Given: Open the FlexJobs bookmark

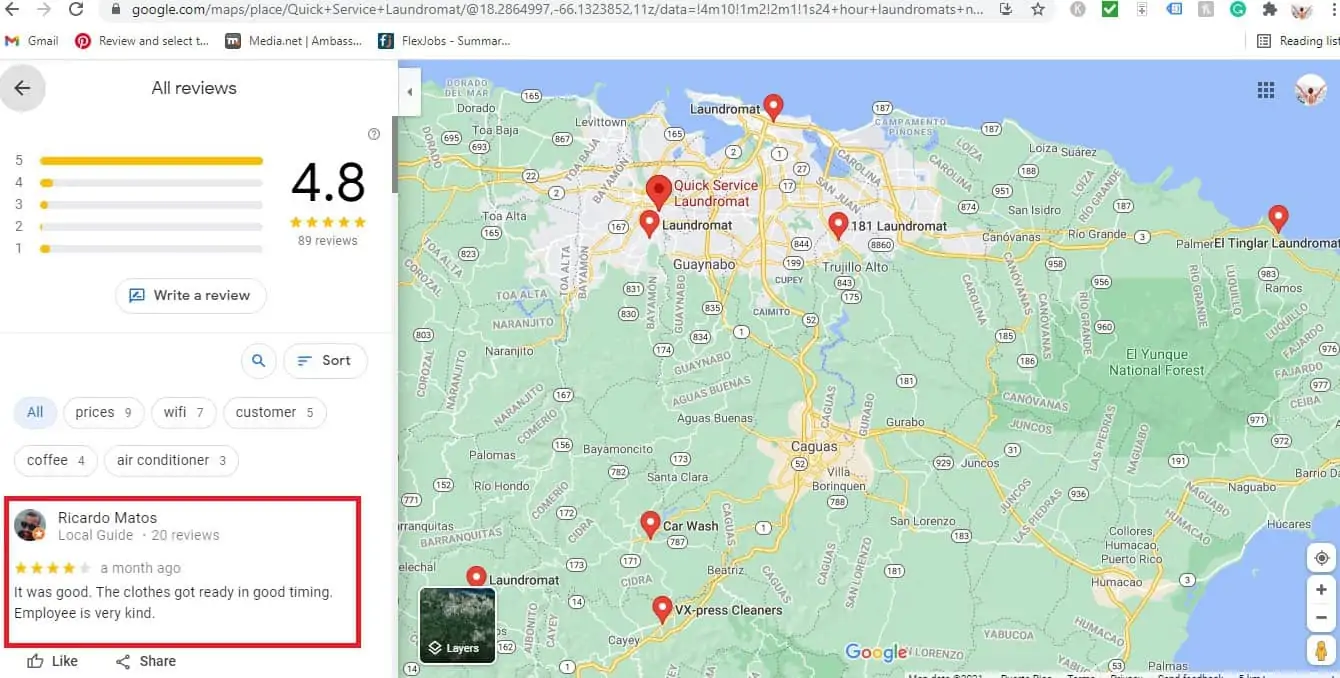Looking at the screenshot, I should coord(444,41).
